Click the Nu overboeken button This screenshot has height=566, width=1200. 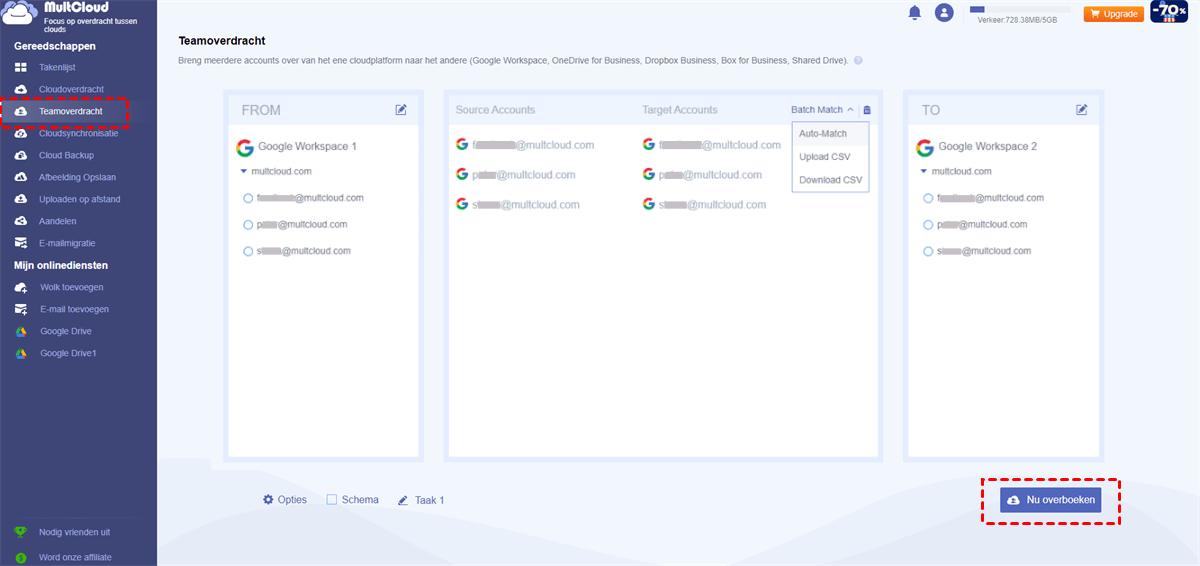pyautogui.click(x=1050, y=500)
